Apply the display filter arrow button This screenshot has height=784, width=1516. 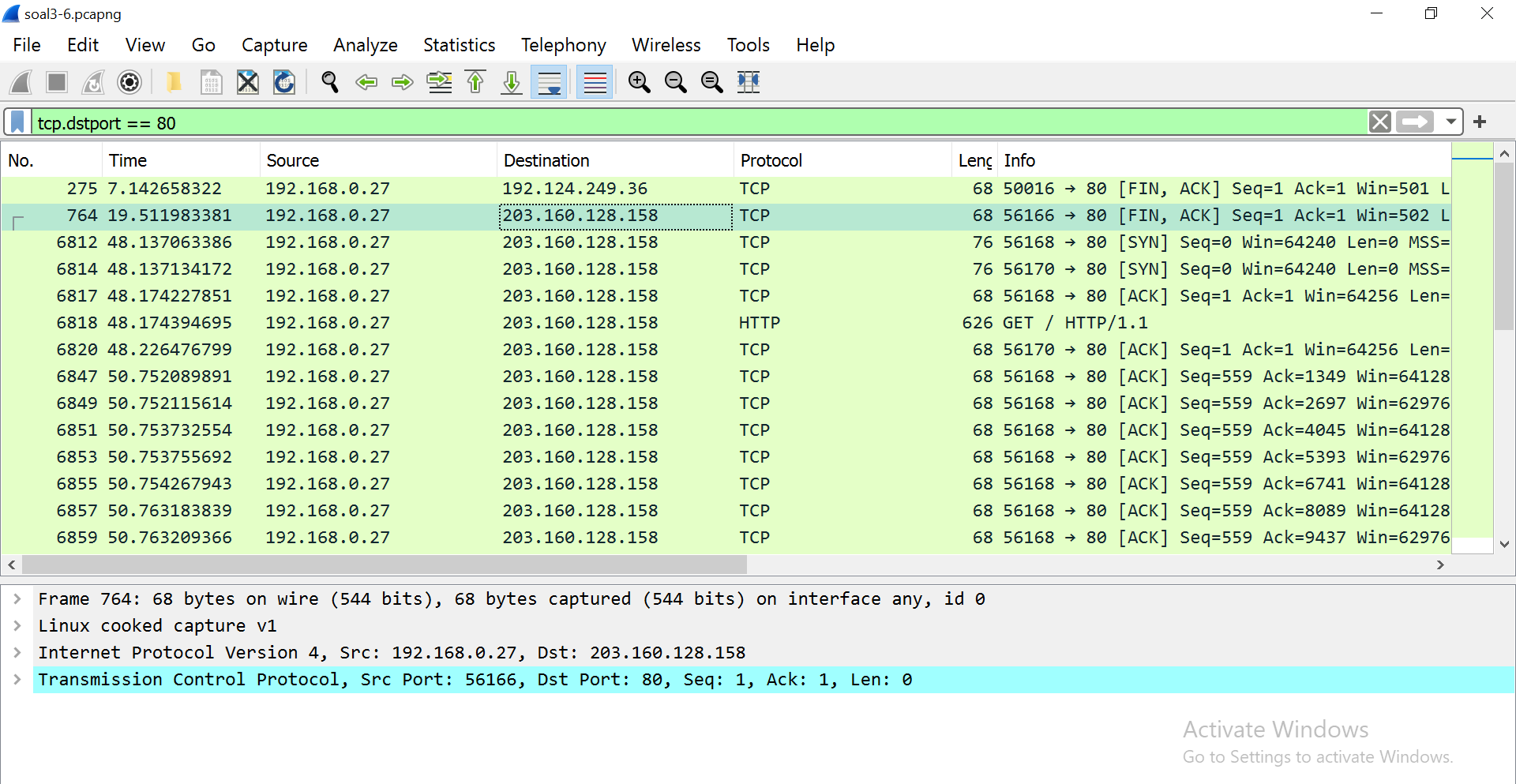[1415, 122]
